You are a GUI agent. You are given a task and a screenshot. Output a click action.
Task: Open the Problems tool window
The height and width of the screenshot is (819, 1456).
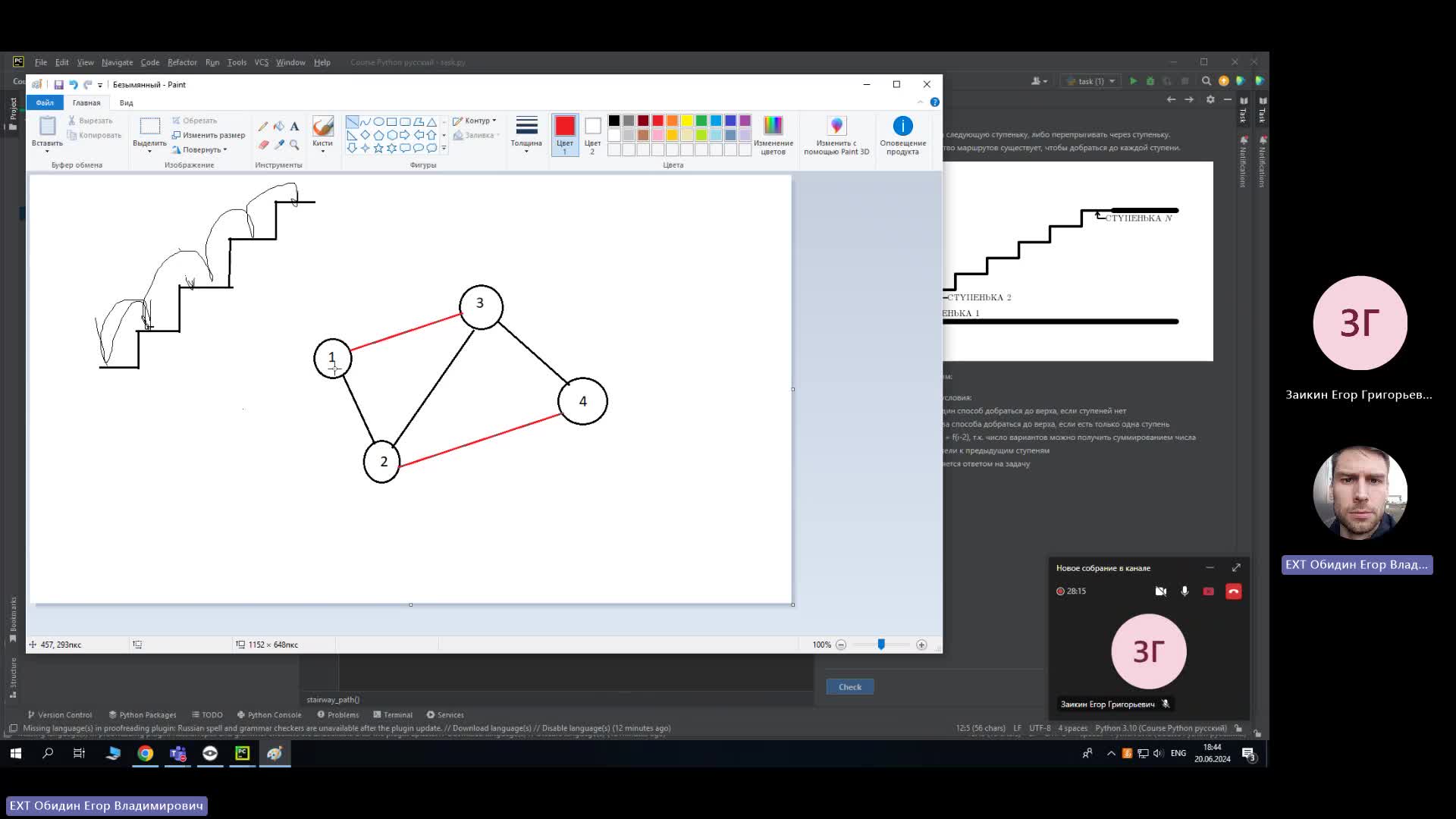tap(338, 715)
